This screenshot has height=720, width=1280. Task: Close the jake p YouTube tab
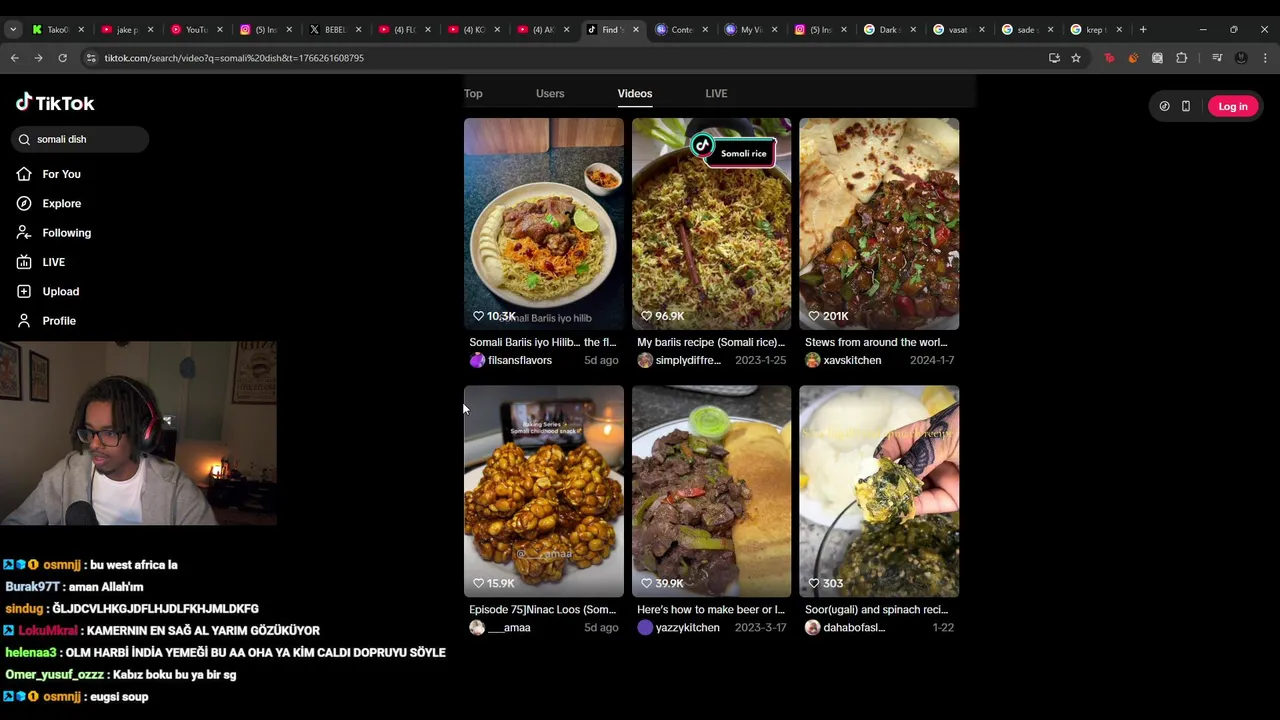[151, 29]
